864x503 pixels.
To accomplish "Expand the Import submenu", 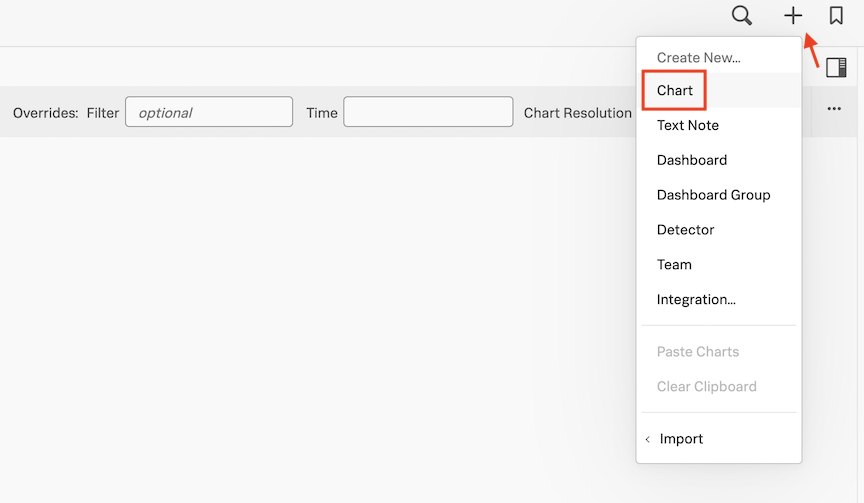I will (x=679, y=439).
